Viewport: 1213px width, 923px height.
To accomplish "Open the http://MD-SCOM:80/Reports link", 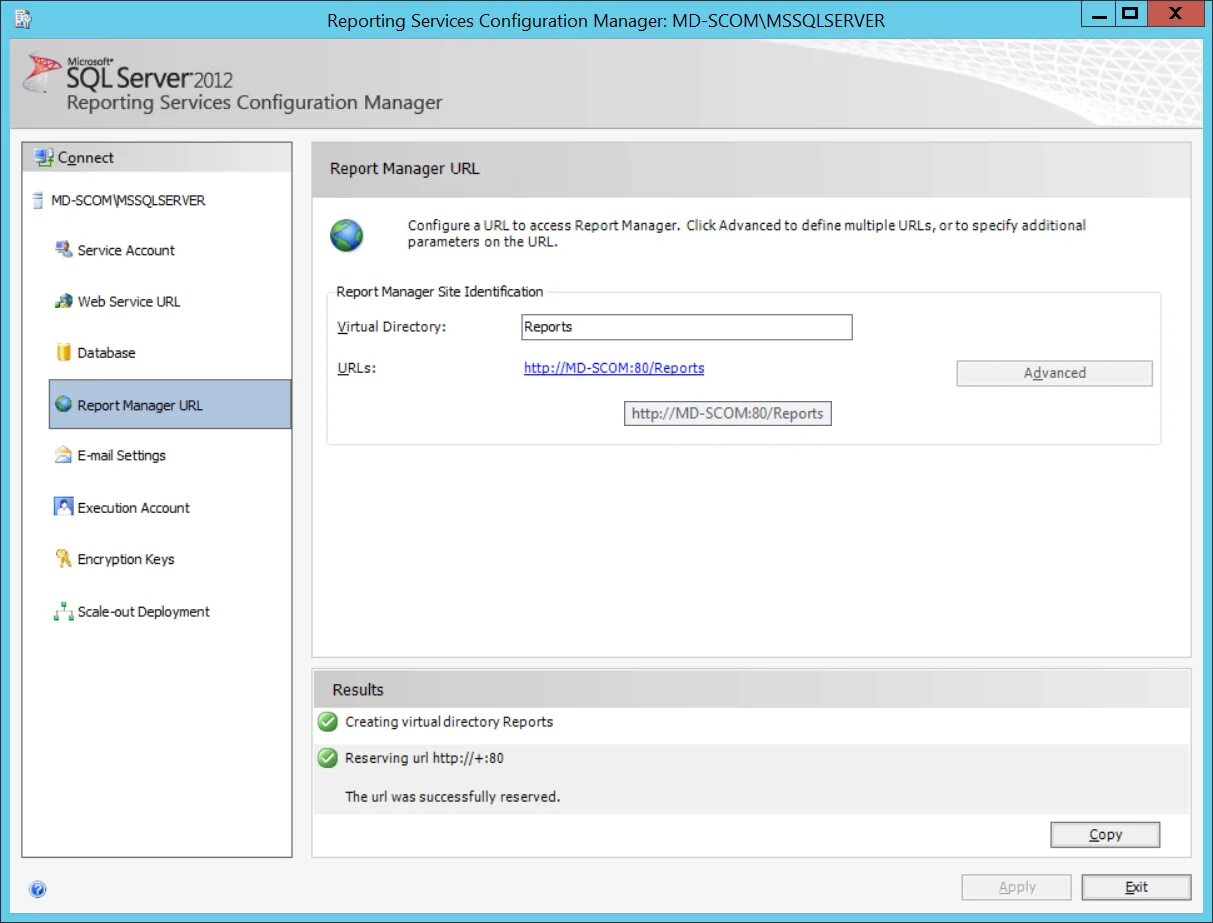I will click(614, 368).
